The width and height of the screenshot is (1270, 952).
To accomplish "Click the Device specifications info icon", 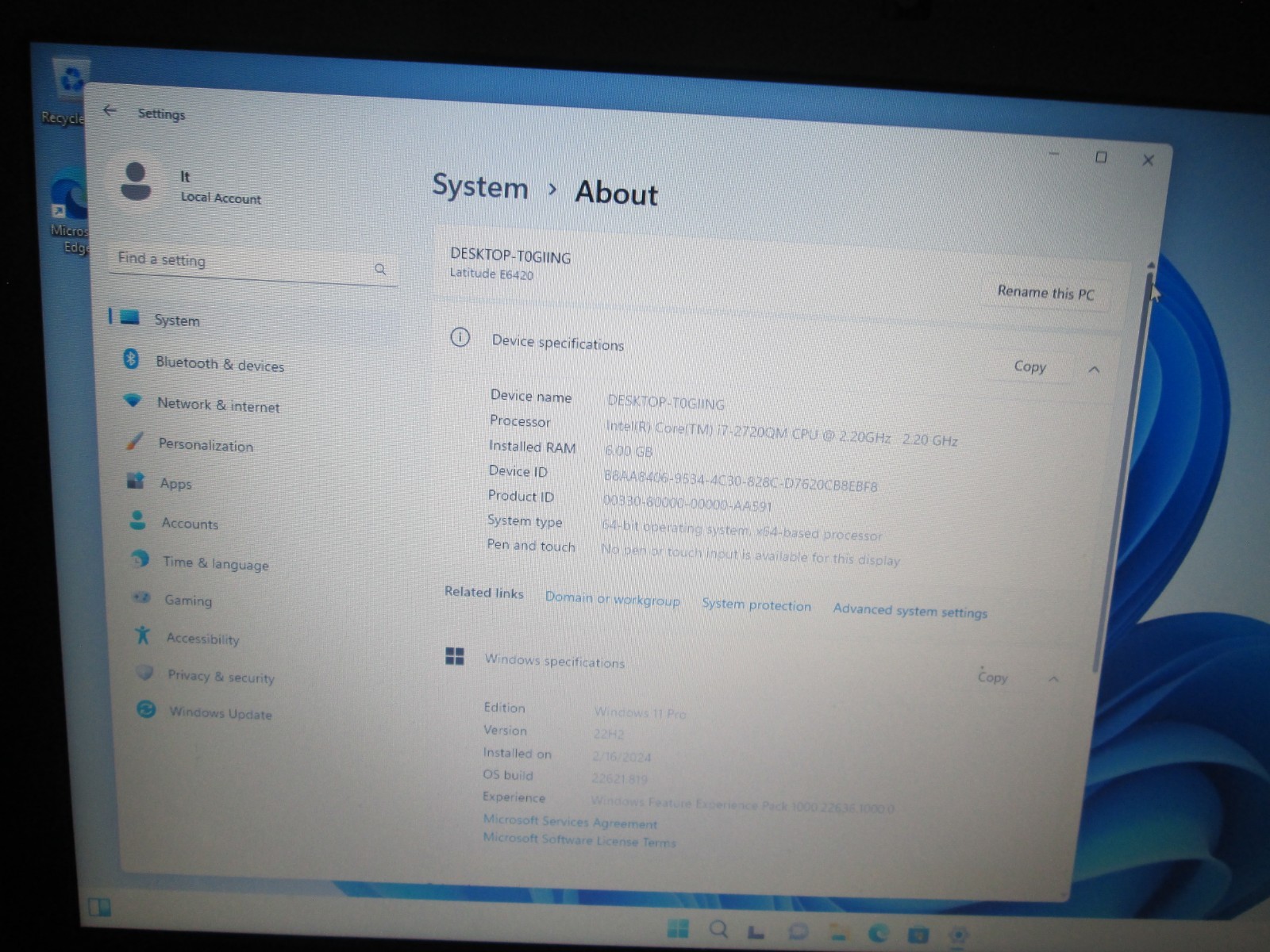I will pos(460,338).
